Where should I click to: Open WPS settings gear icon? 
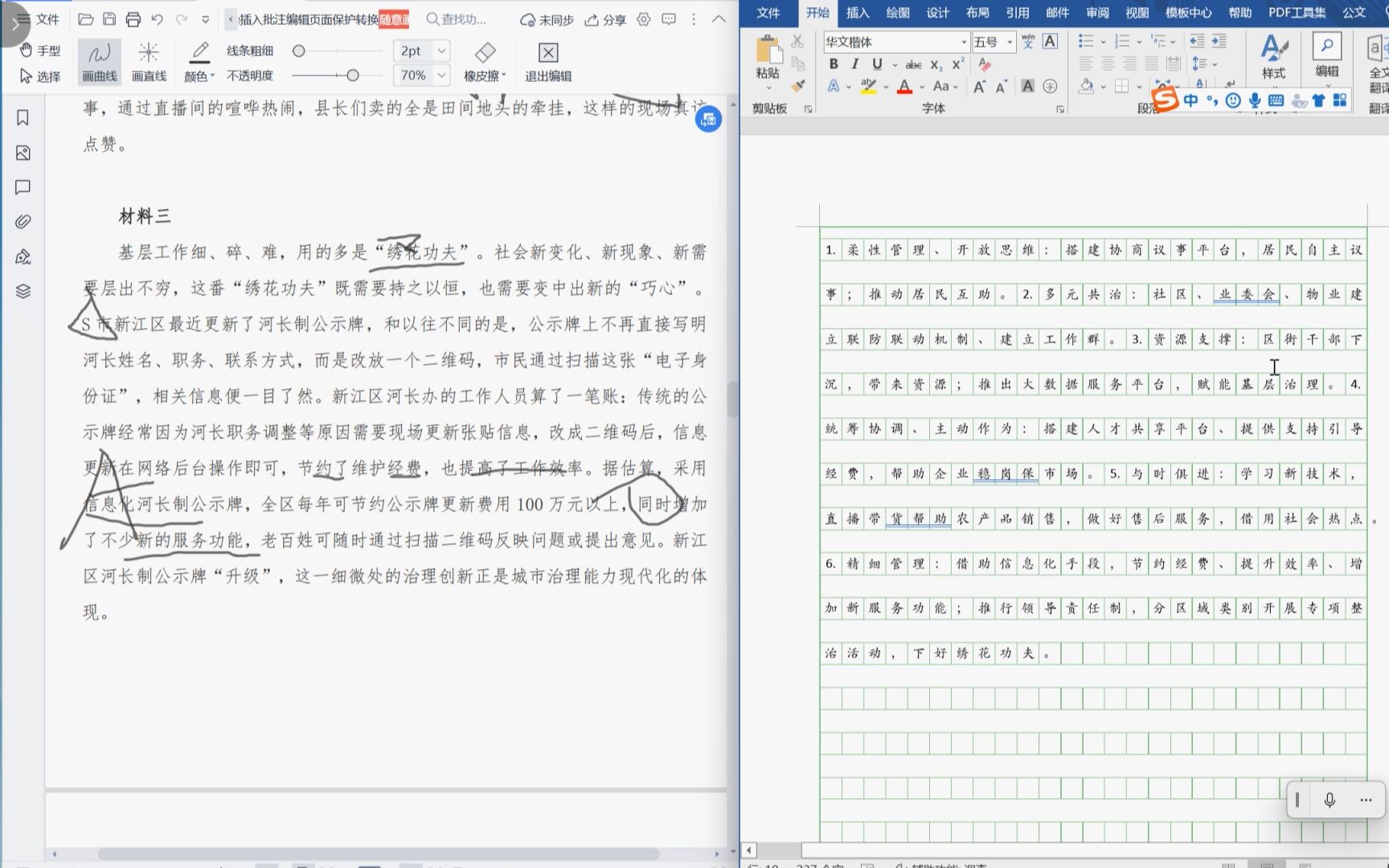click(644, 19)
